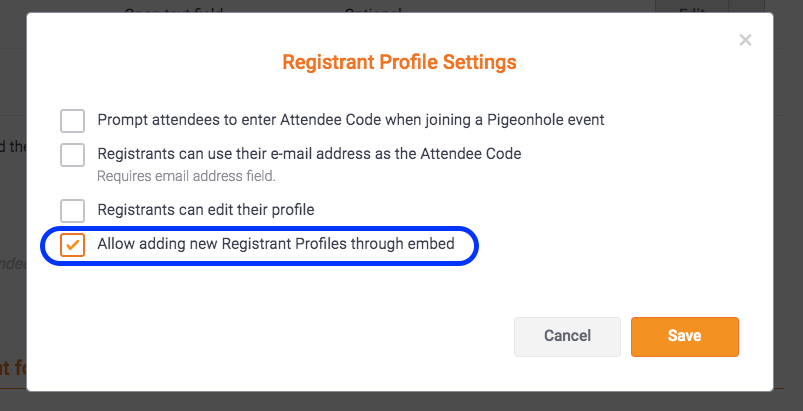803x411 pixels.
Task: Click the 'Requires email address field.' hint text
Action: pyautogui.click(x=186, y=176)
